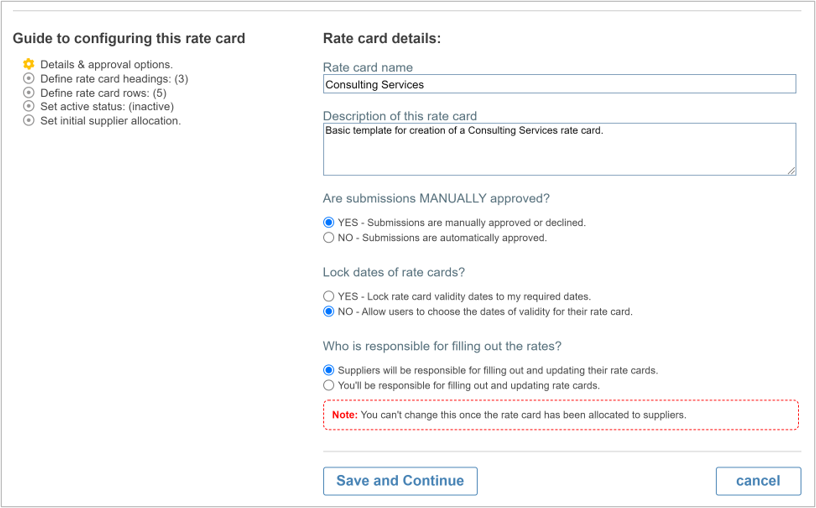The height and width of the screenshot is (508, 816).
Task: Click the rate card description text area
Action: (559, 149)
